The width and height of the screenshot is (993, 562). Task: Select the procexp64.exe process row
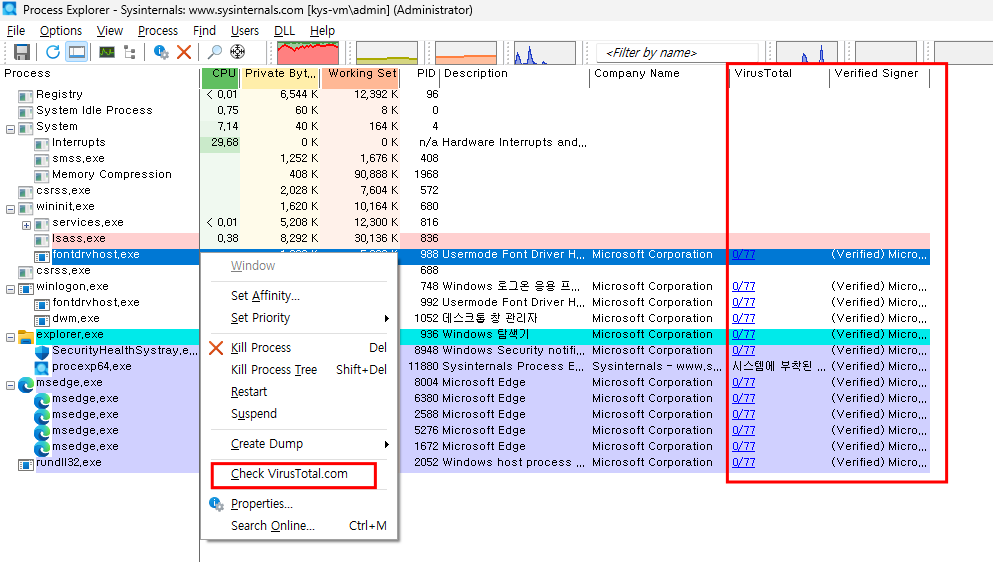click(x=465, y=367)
